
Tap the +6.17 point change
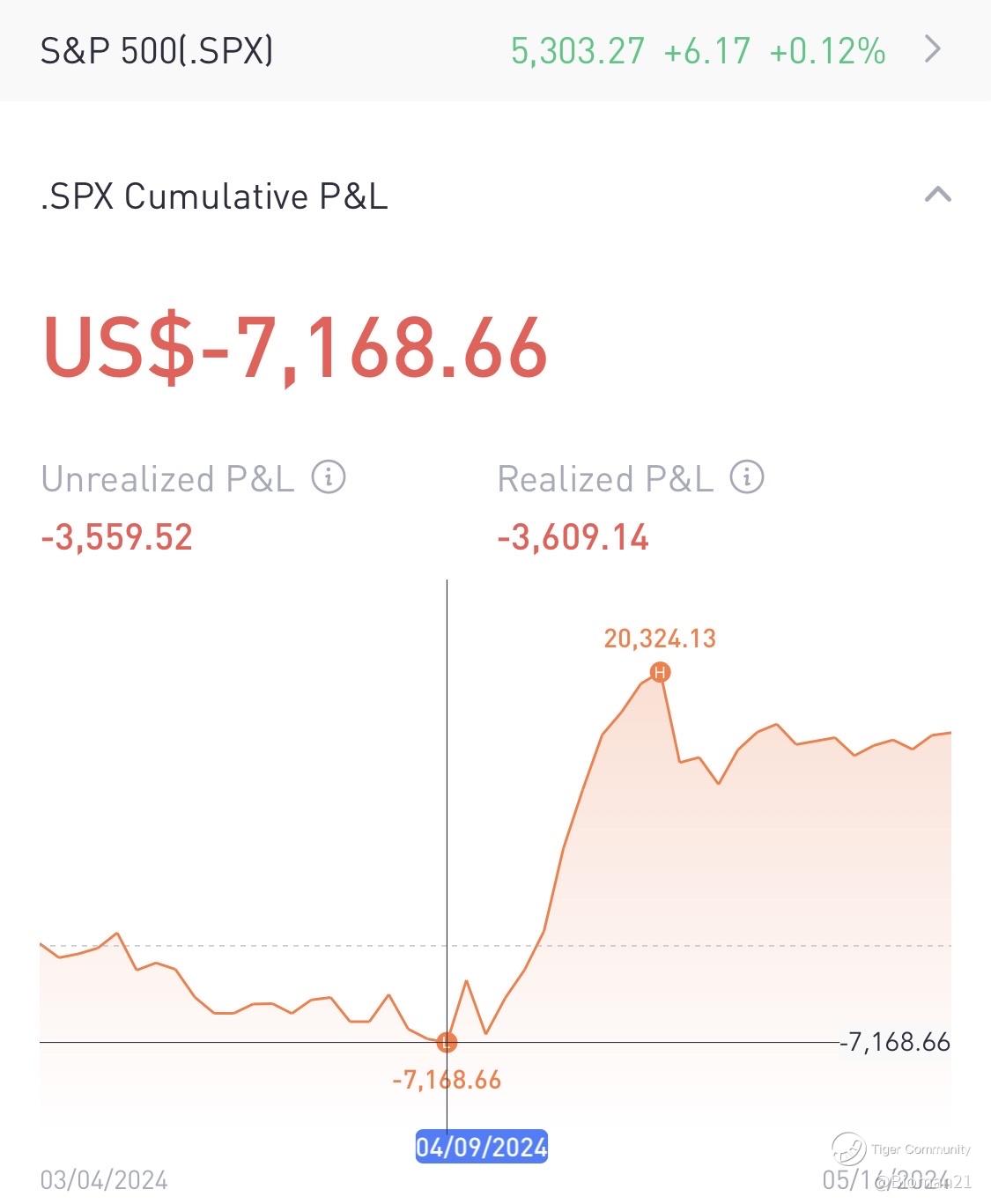(706, 51)
